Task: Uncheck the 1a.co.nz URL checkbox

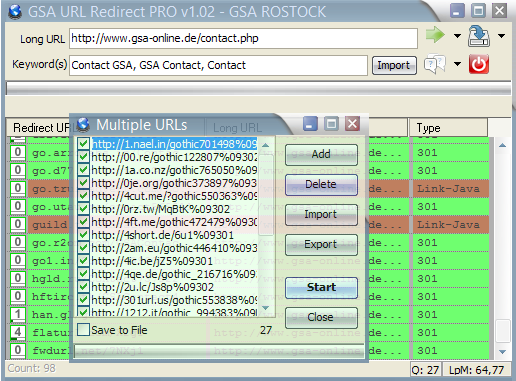Action: pos(83,170)
